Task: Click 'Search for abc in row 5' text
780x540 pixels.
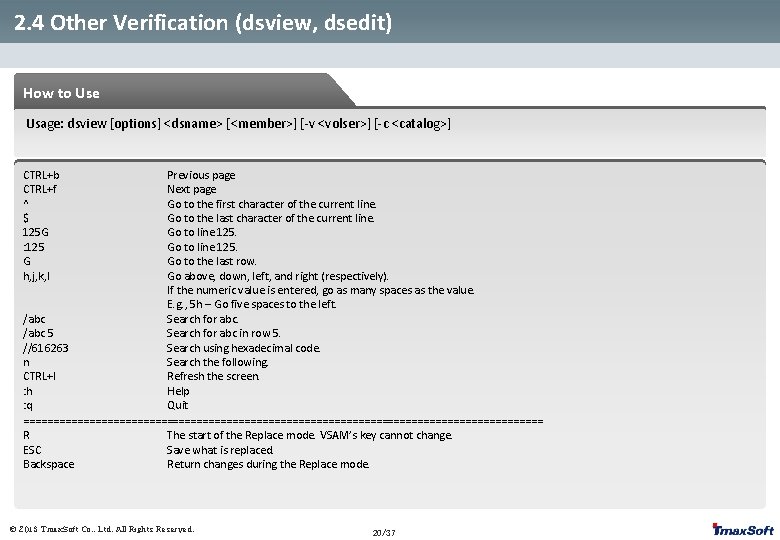Action: coord(224,333)
